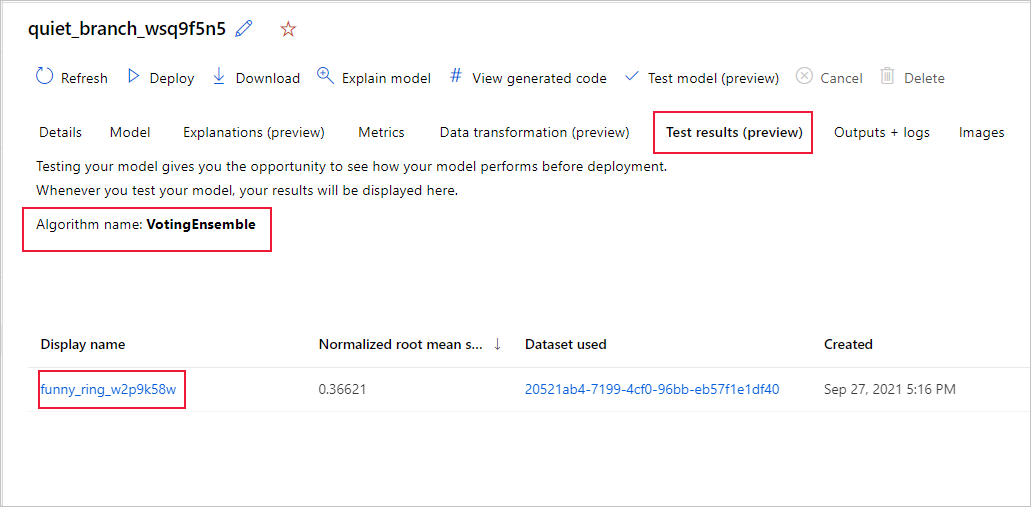Star quiet_branch_wsq9f5n5 as a favorite

tap(288, 29)
